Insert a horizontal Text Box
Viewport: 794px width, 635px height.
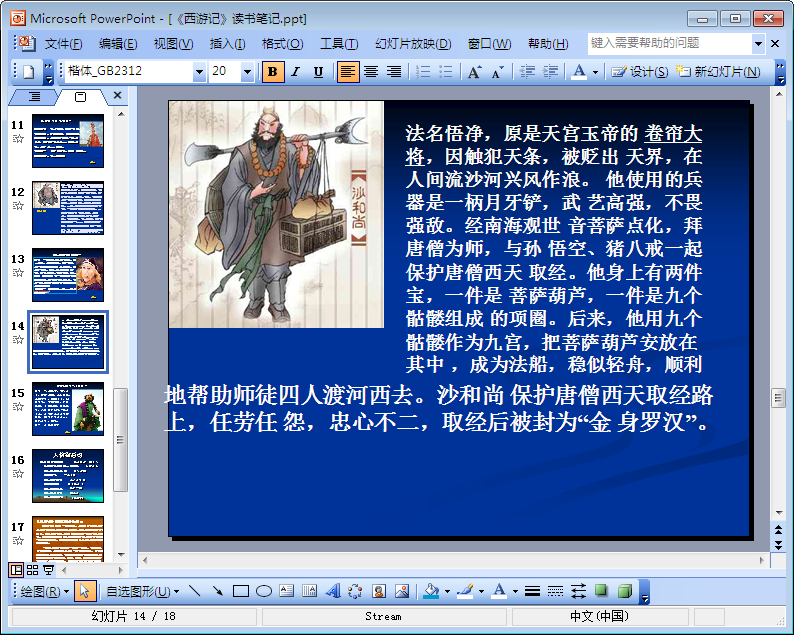[x=287, y=591]
